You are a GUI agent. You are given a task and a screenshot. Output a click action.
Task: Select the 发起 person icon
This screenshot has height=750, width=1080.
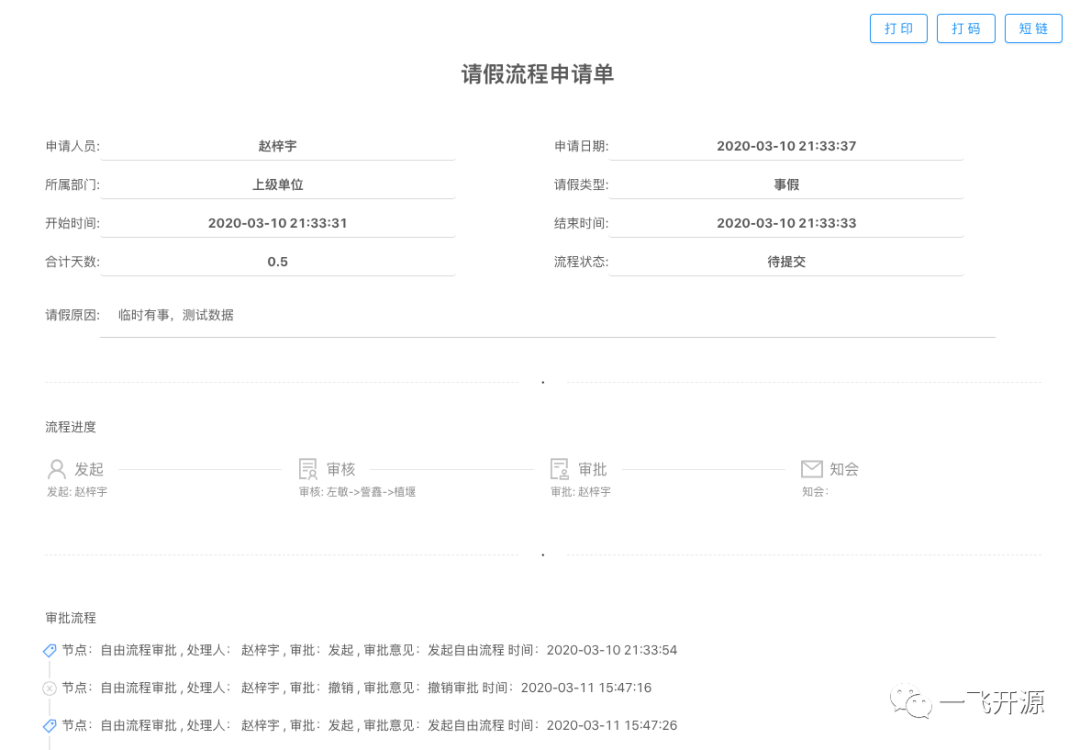click(x=56, y=469)
